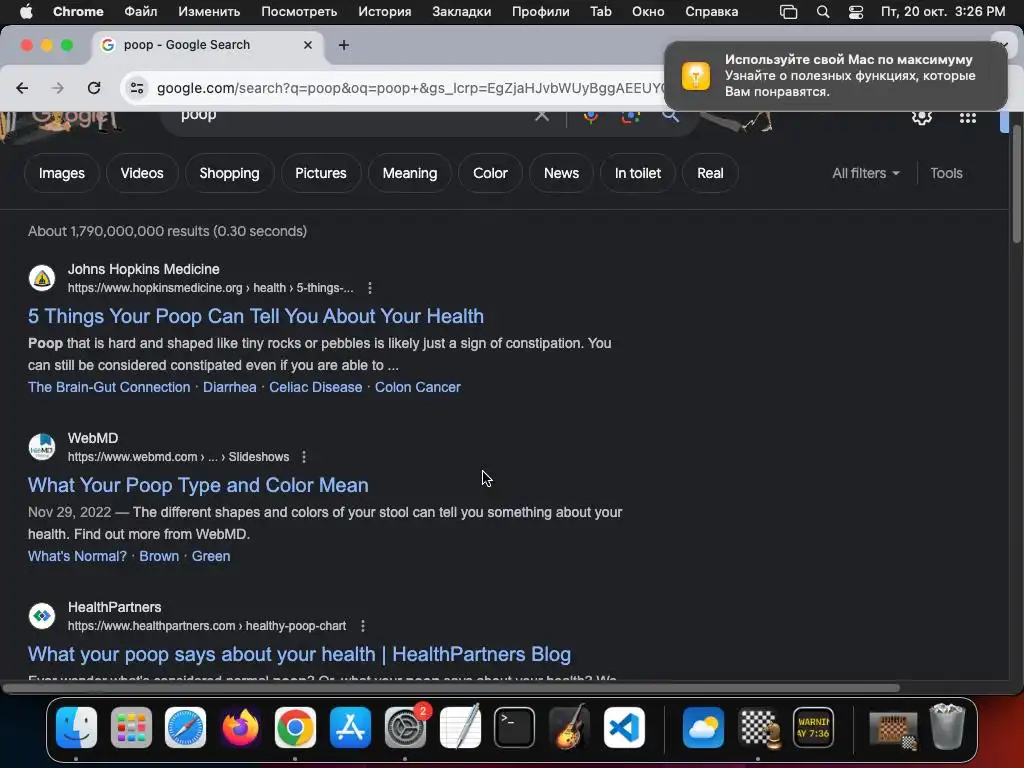The image size is (1024, 768).
Task: Click the Chrome icon in the Dock
Action: coord(295,728)
